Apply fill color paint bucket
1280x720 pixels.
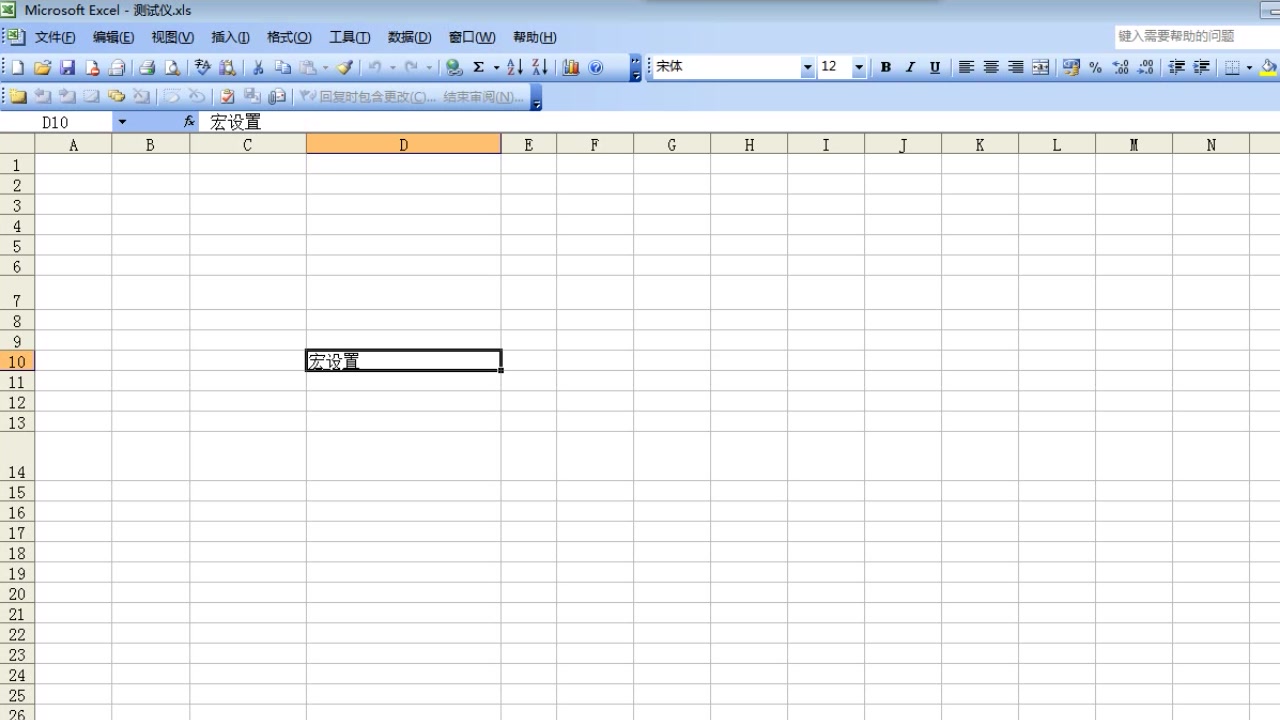[1268, 67]
